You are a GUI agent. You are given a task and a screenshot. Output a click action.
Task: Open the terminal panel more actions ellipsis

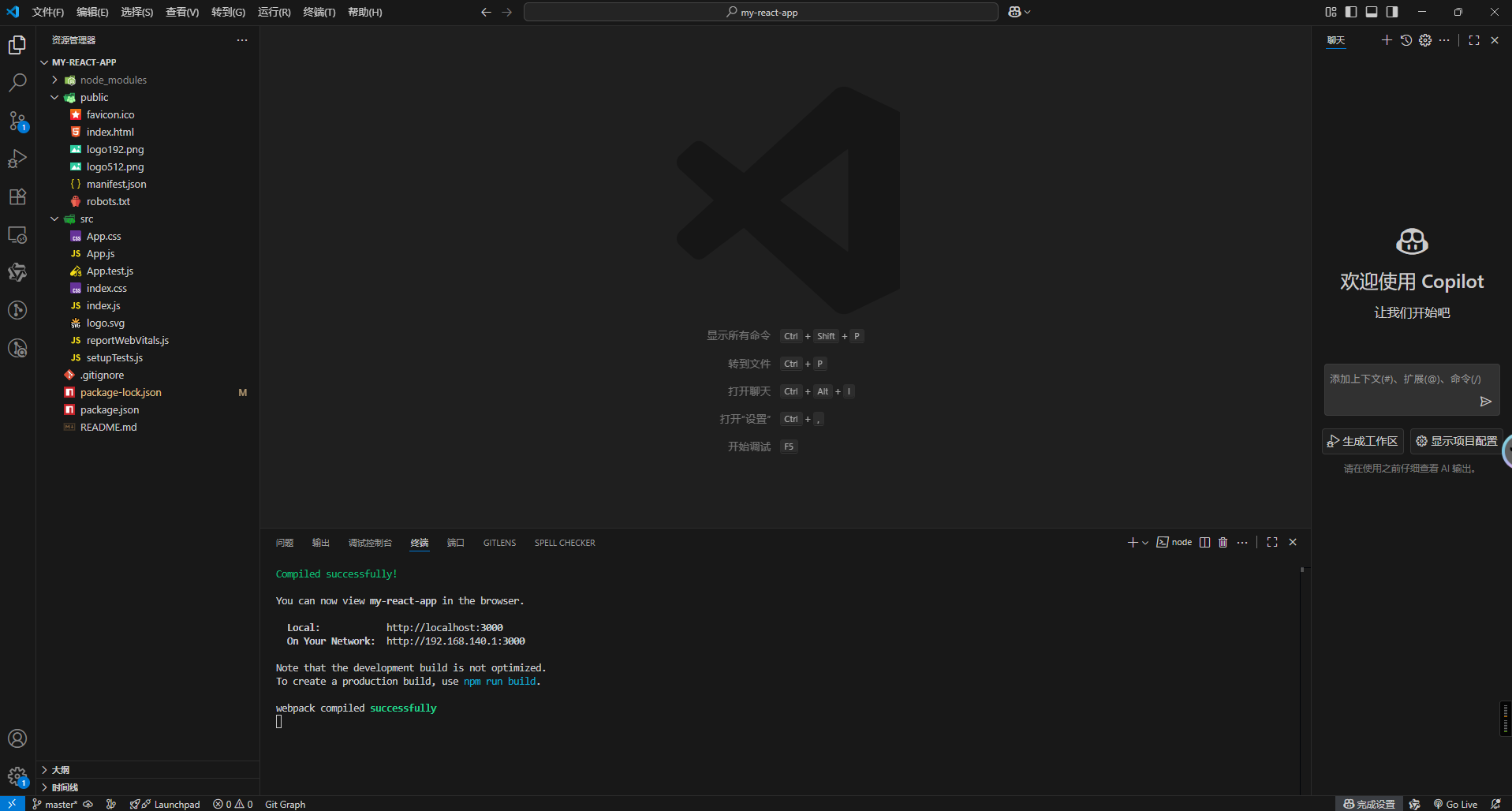(1242, 542)
